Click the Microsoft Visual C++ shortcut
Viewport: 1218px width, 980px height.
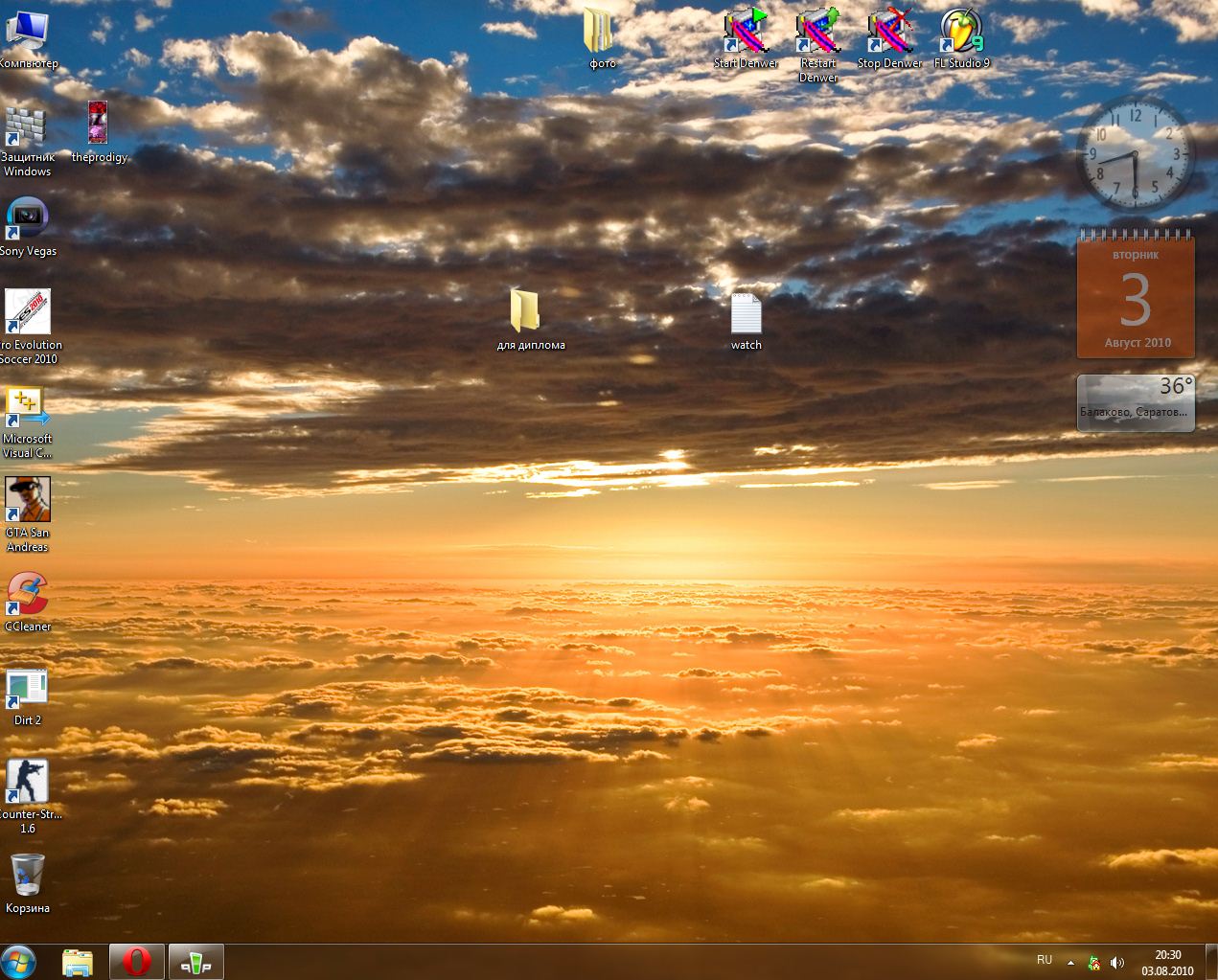pyautogui.click(x=28, y=406)
